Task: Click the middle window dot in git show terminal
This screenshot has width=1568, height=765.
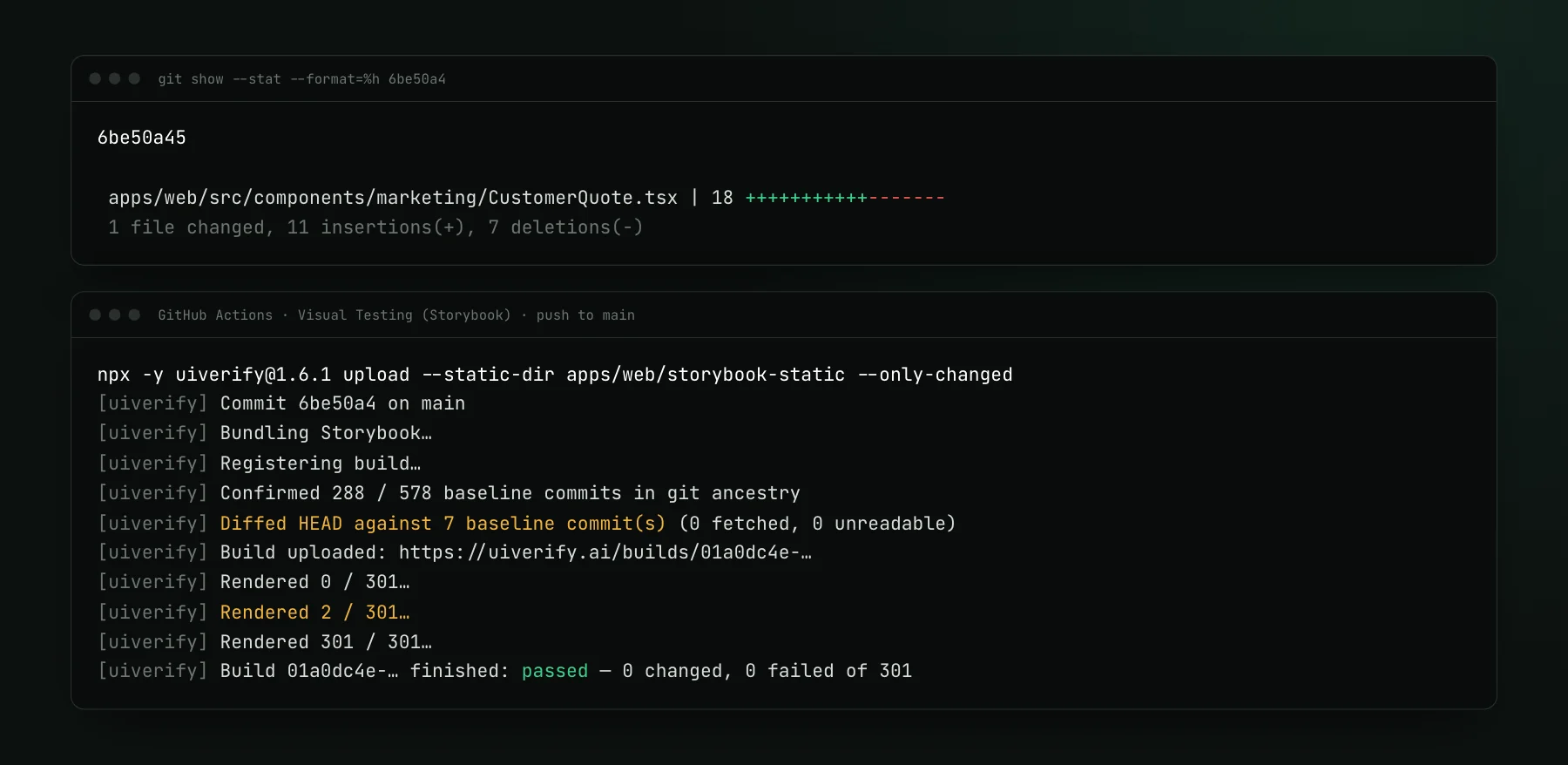Action: (114, 78)
